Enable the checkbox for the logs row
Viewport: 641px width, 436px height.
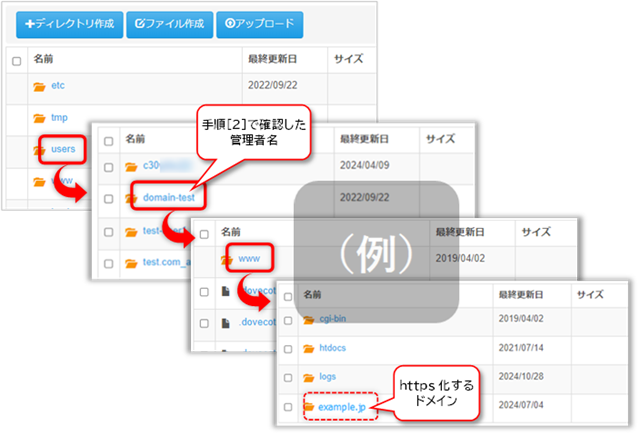coord(286,378)
